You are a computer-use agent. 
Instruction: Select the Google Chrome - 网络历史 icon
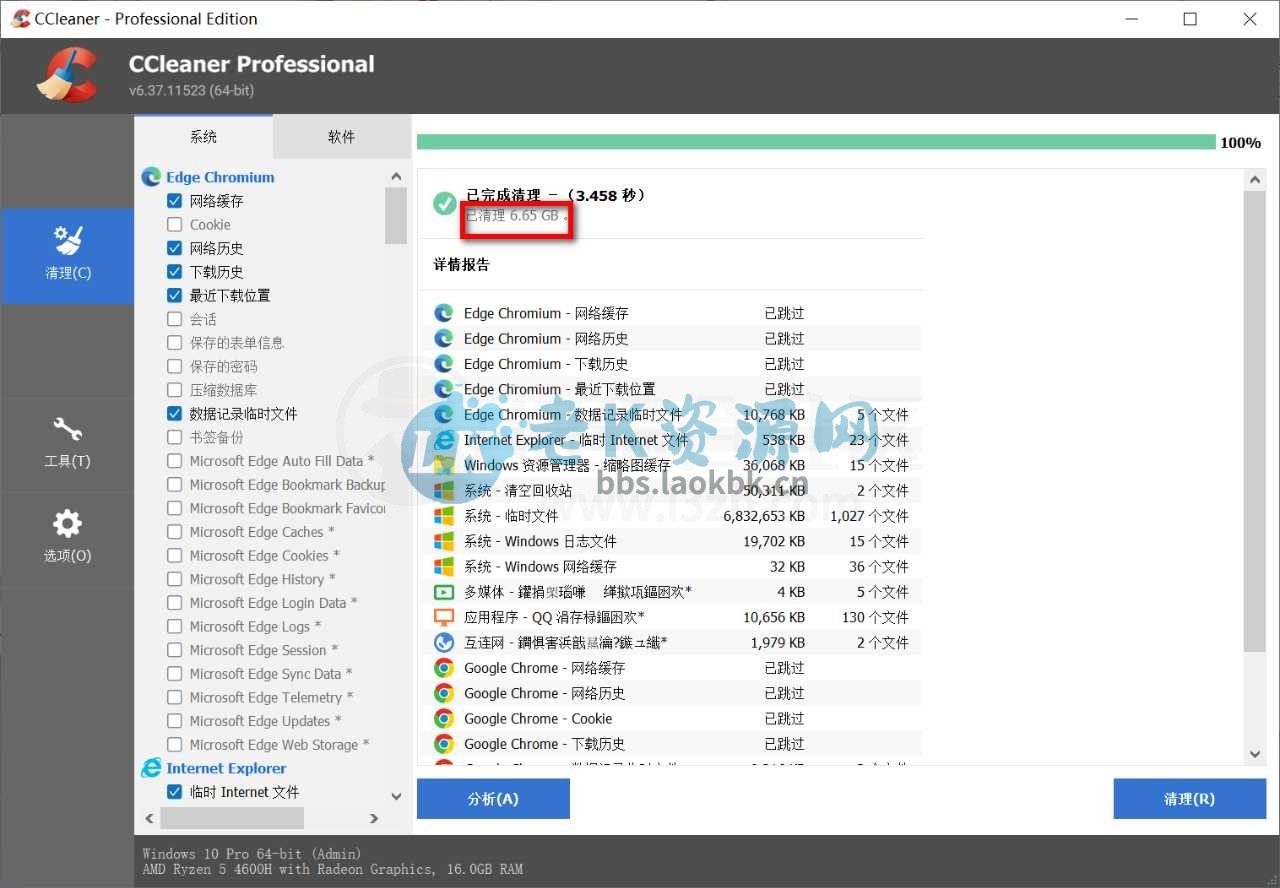pos(444,693)
